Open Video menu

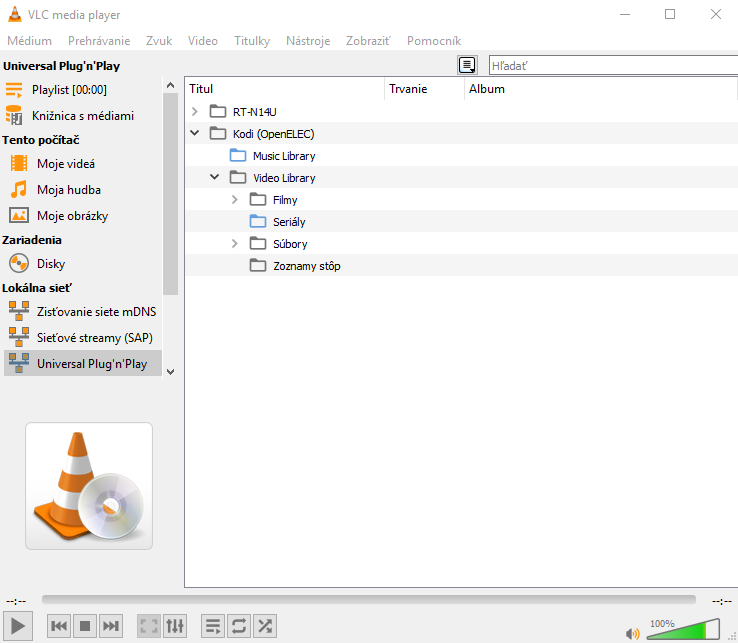[x=203, y=41]
